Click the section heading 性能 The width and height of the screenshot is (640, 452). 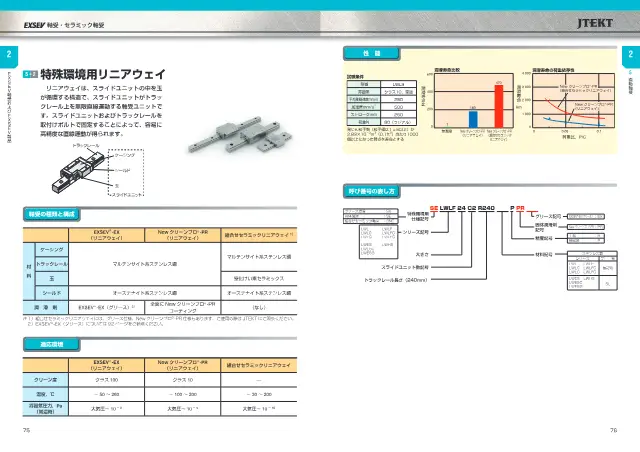click(371, 53)
